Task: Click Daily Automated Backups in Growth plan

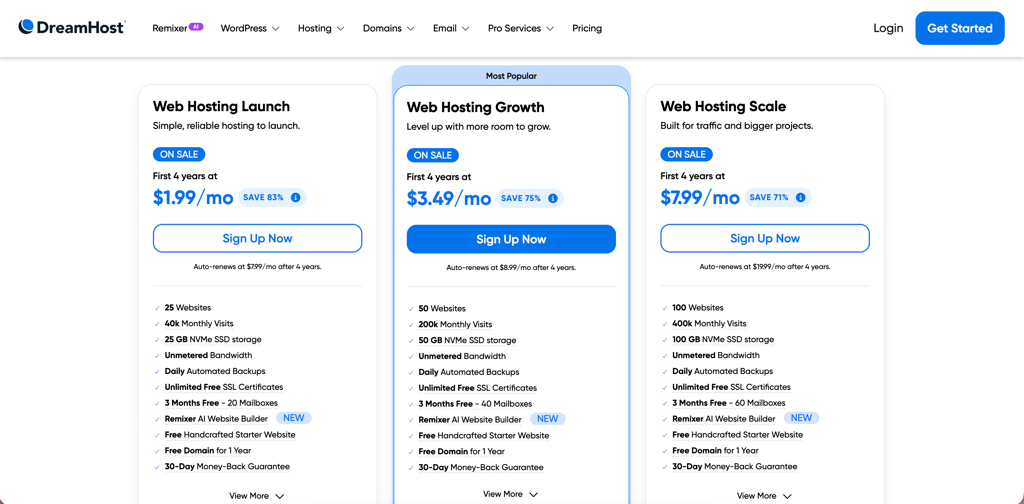Action: [x=469, y=372]
